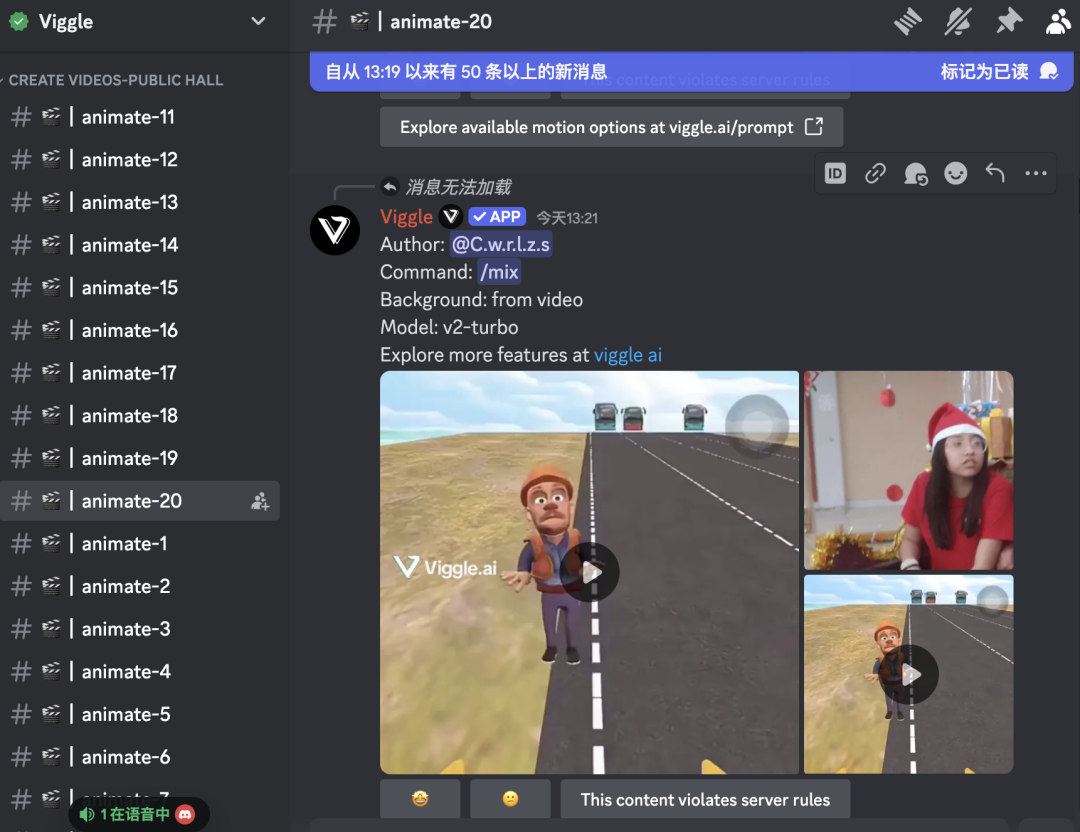Open animate-19 channel
1080x832 pixels.
[140, 459]
